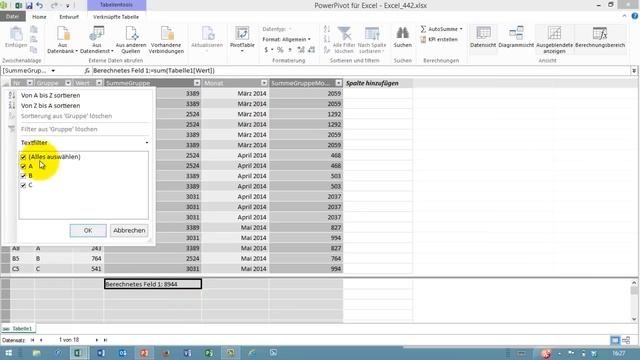Open Excel from the taskbar
640x360 pixels.
[78, 353]
